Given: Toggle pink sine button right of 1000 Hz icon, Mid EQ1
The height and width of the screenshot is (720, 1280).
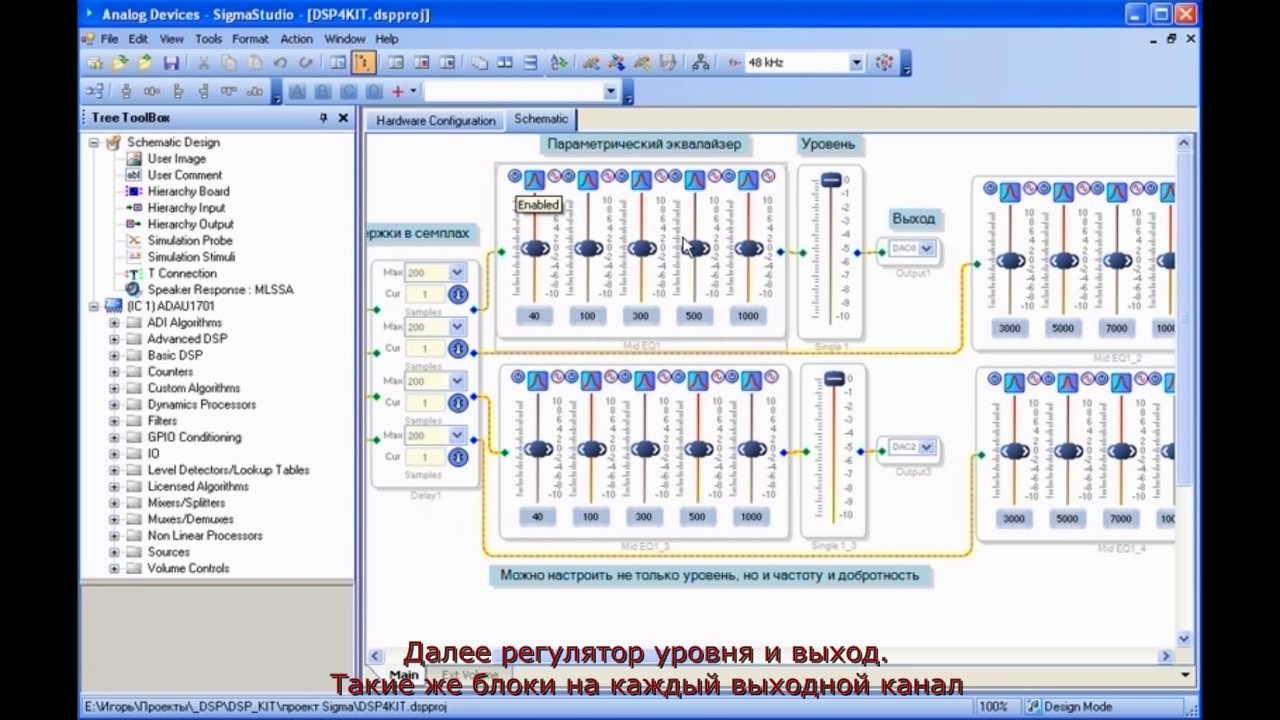Looking at the screenshot, I should (x=768, y=177).
